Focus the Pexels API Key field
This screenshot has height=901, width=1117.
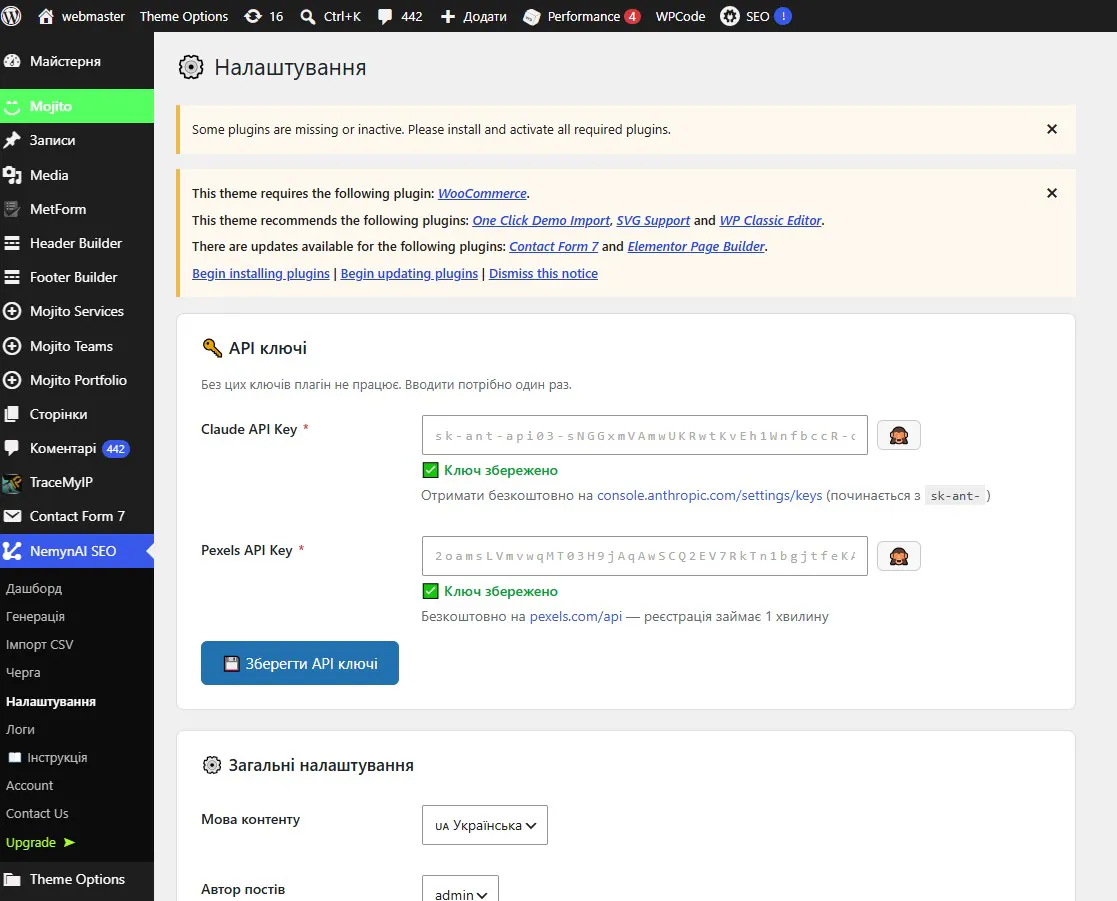[645, 556]
